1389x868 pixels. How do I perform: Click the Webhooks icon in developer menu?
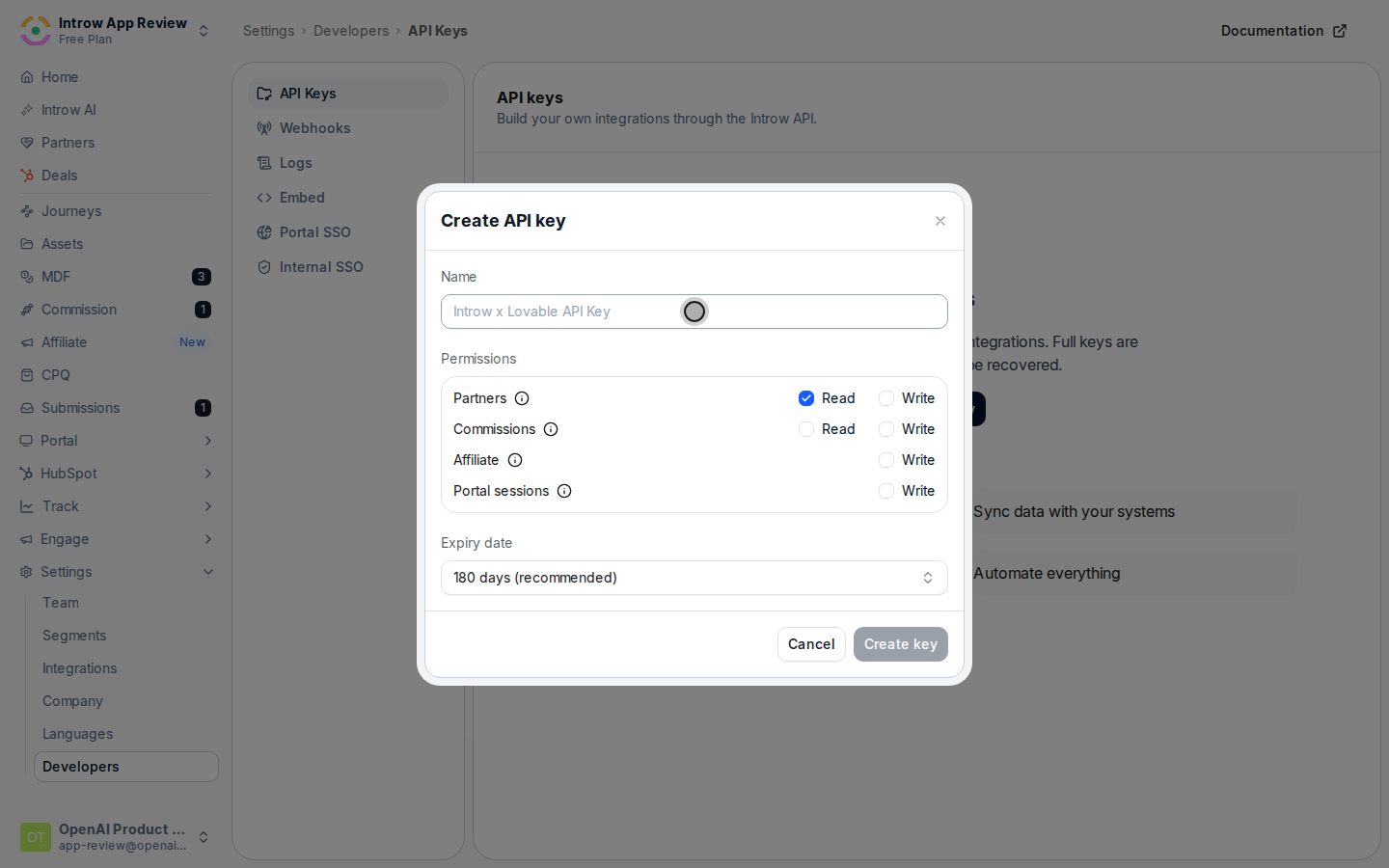click(x=264, y=128)
